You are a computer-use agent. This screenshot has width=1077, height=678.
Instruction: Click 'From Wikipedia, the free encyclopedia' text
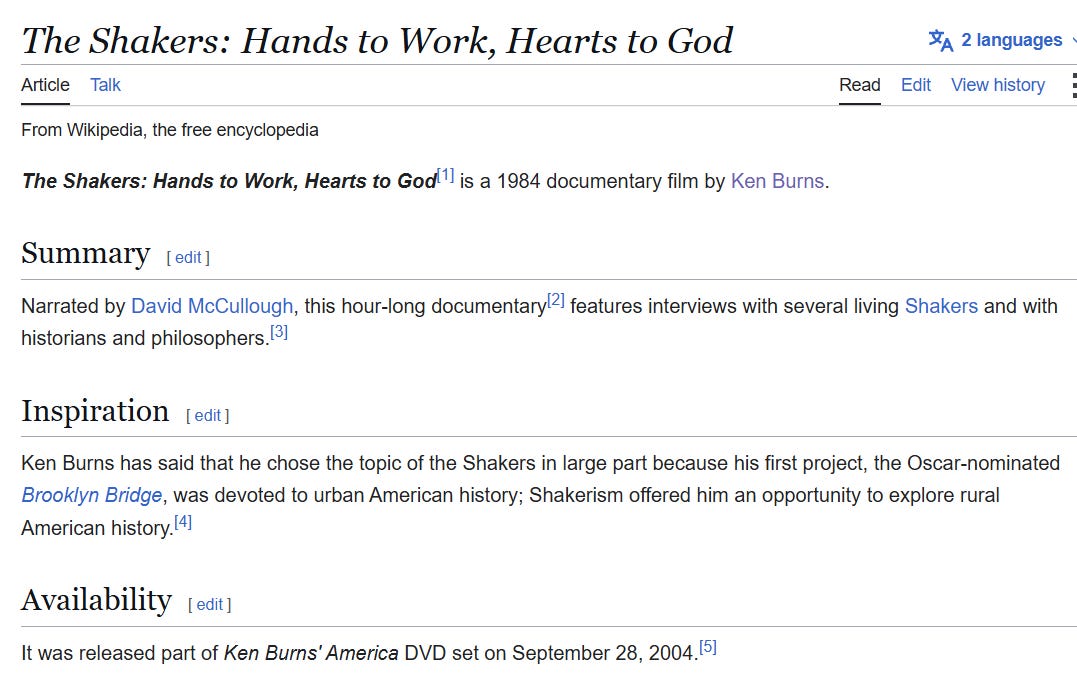(x=170, y=131)
